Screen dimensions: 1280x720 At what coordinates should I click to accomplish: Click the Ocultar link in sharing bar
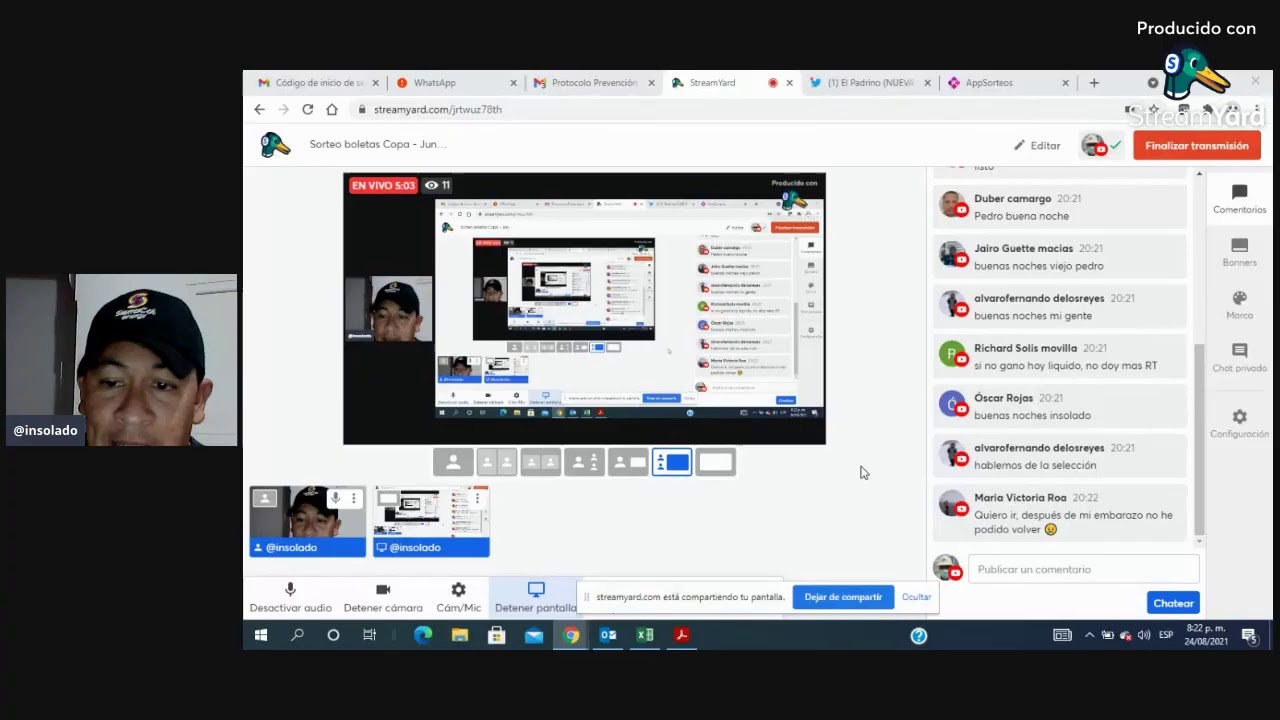(x=916, y=597)
